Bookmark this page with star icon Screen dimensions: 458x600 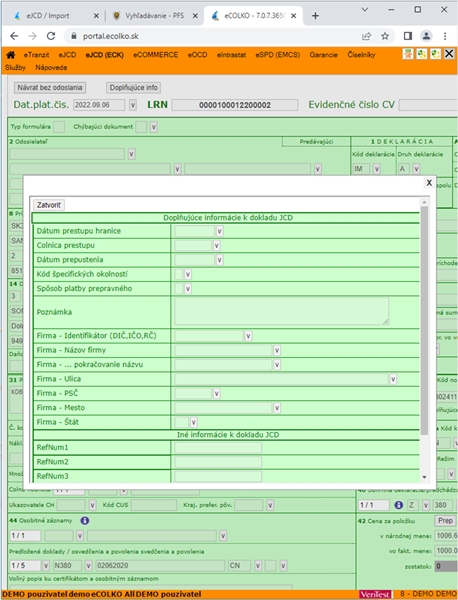[x=385, y=36]
